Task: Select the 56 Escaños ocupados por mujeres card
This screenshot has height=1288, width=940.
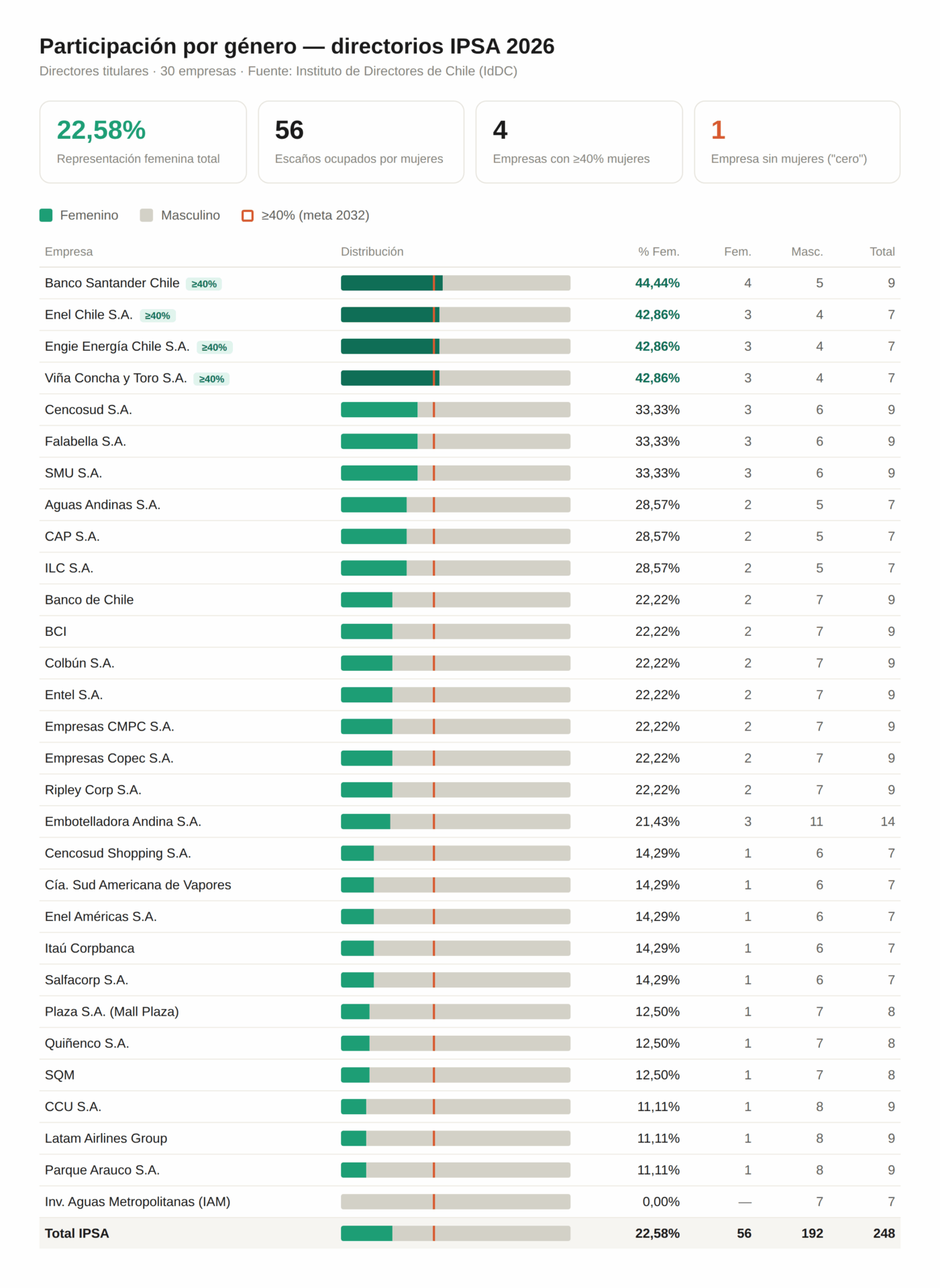Action: pyautogui.click(x=361, y=142)
